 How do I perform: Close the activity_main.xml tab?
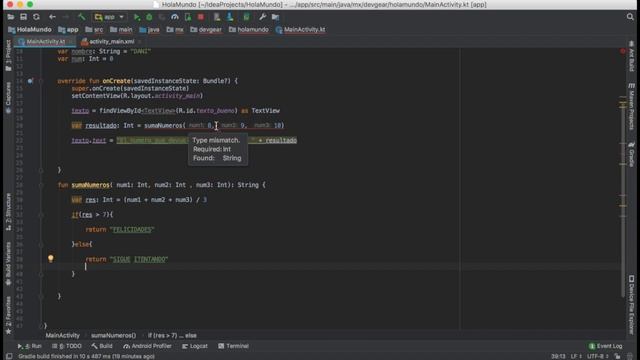pos(140,42)
